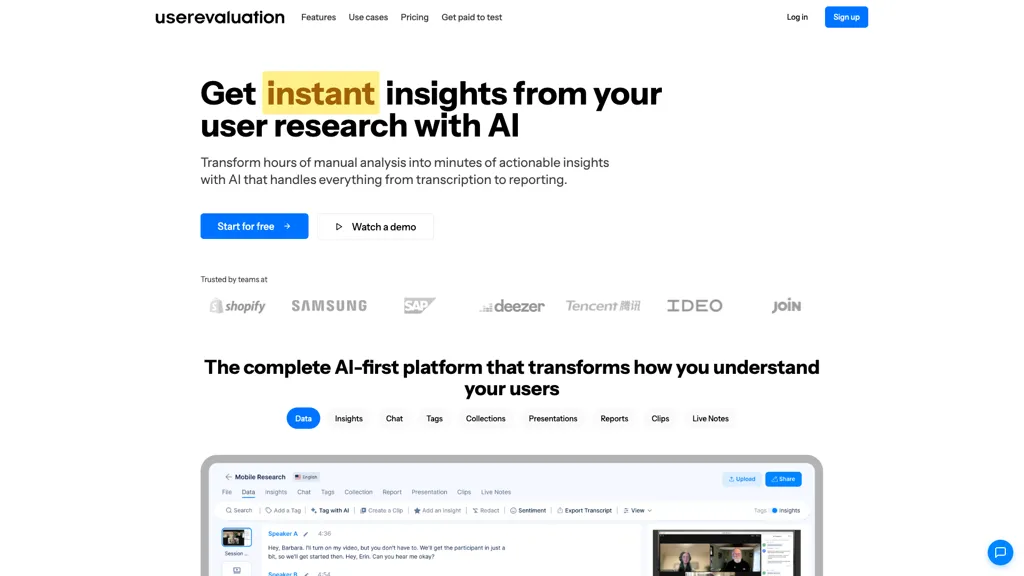Click the IDEO logo
Viewport: 1024px width, 576px height.
[x=694, y=306]
